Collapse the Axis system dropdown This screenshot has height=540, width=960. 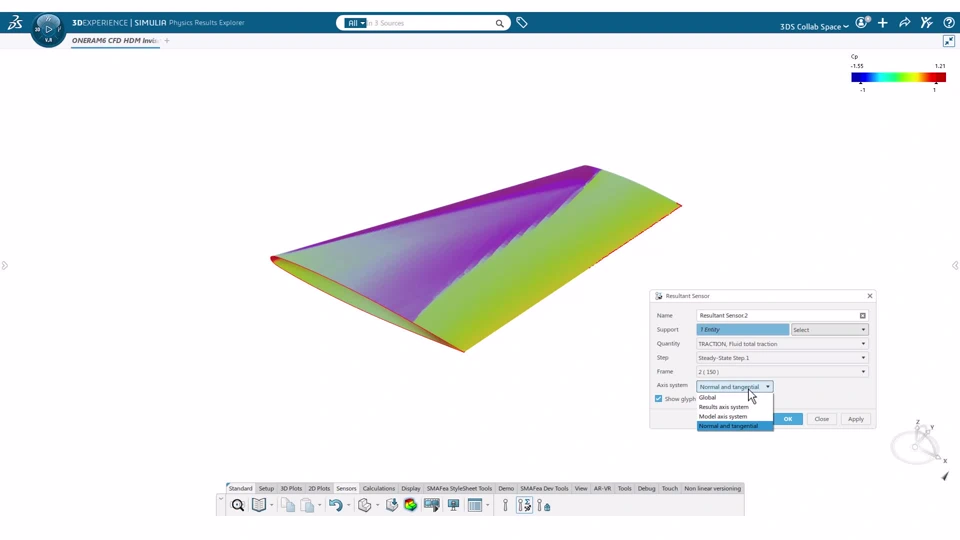pos(735,386)
